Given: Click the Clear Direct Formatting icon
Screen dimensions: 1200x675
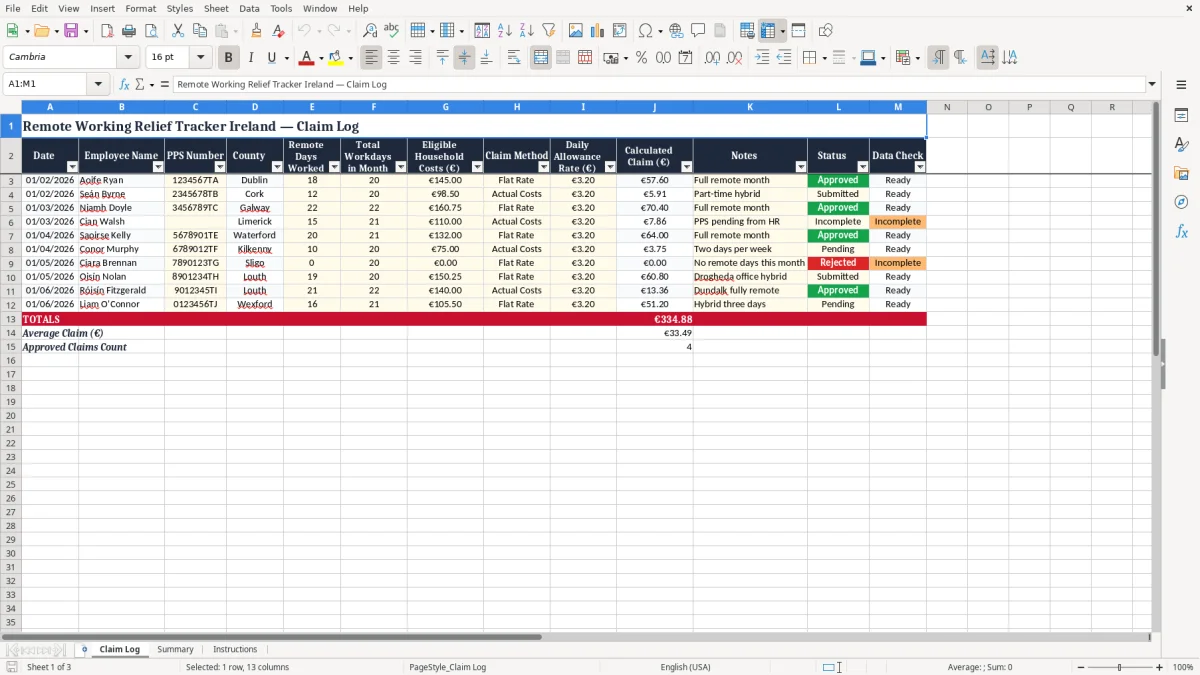Looking at the screenshot, I should (x=278, y=31).
